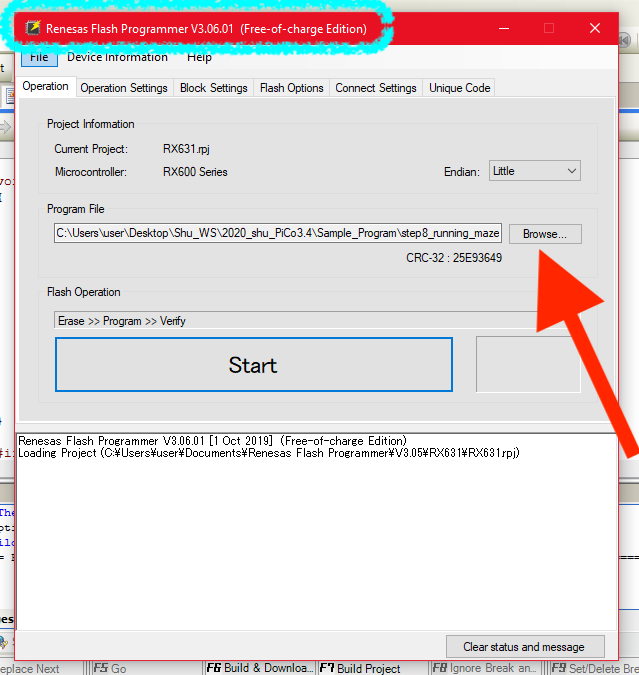Switch to the Block Settings tab

(x=214, y=88)
